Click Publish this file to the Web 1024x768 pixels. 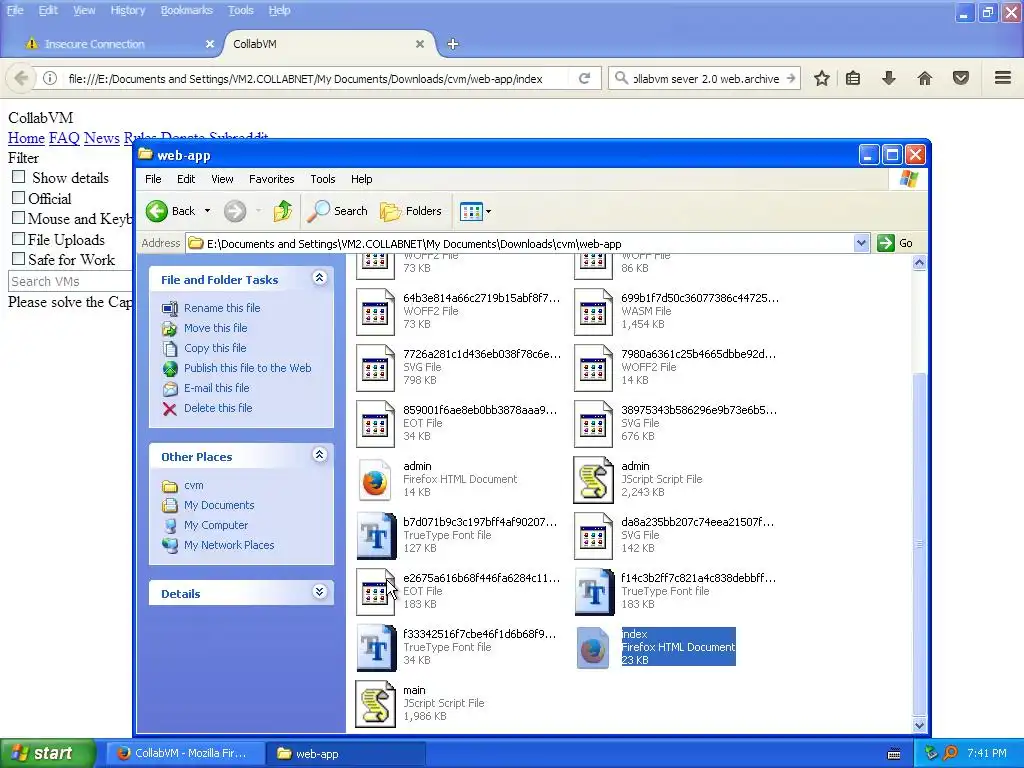click(248, 368)
